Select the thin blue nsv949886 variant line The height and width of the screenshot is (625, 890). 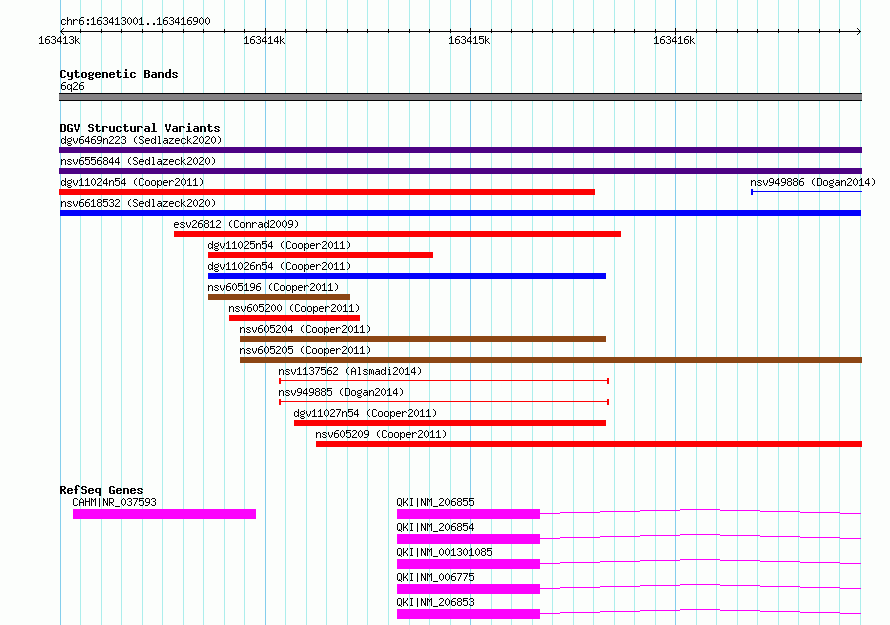click(807, 192)
